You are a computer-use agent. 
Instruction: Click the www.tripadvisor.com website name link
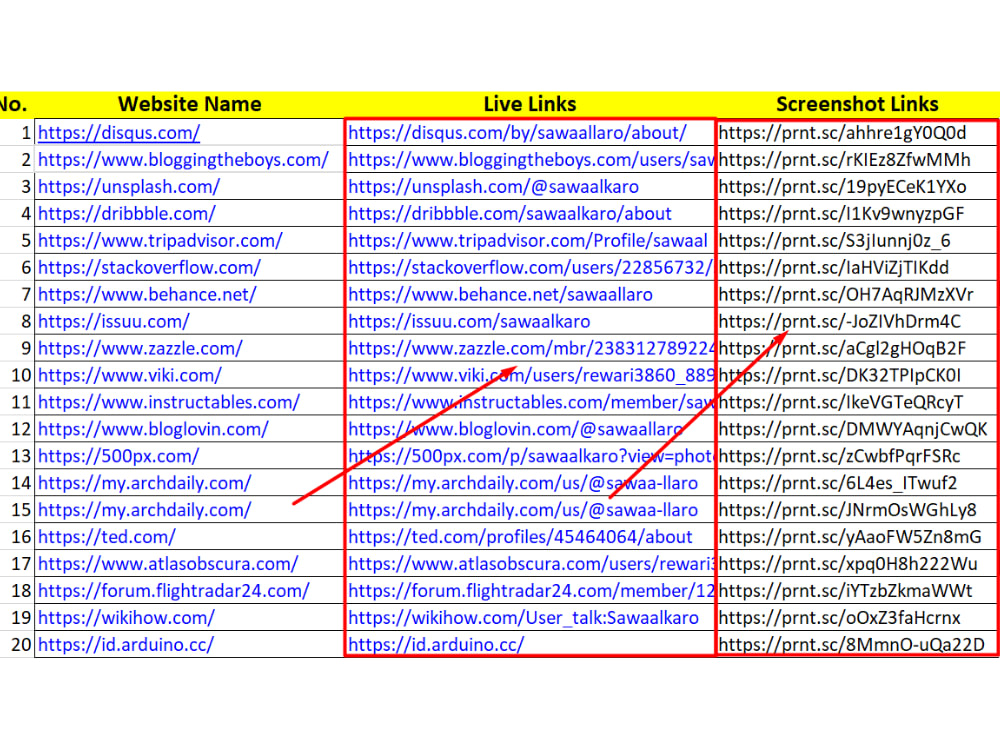[160, 240]
